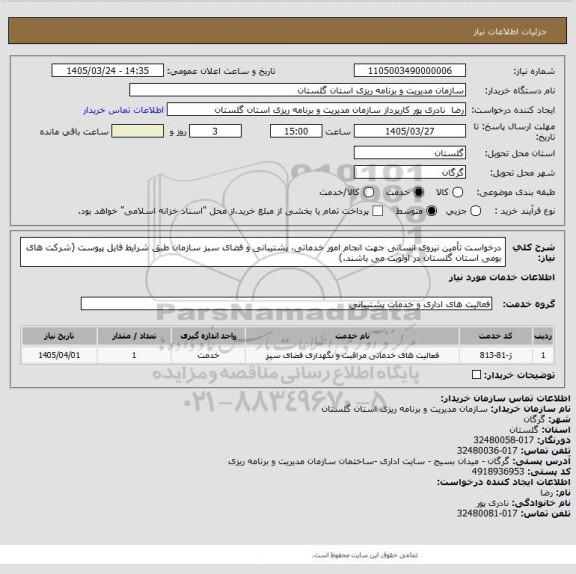Click the تاریخ نیاز column header
The height and width of the screenshot is (574, 576).
tap(59, 336)
